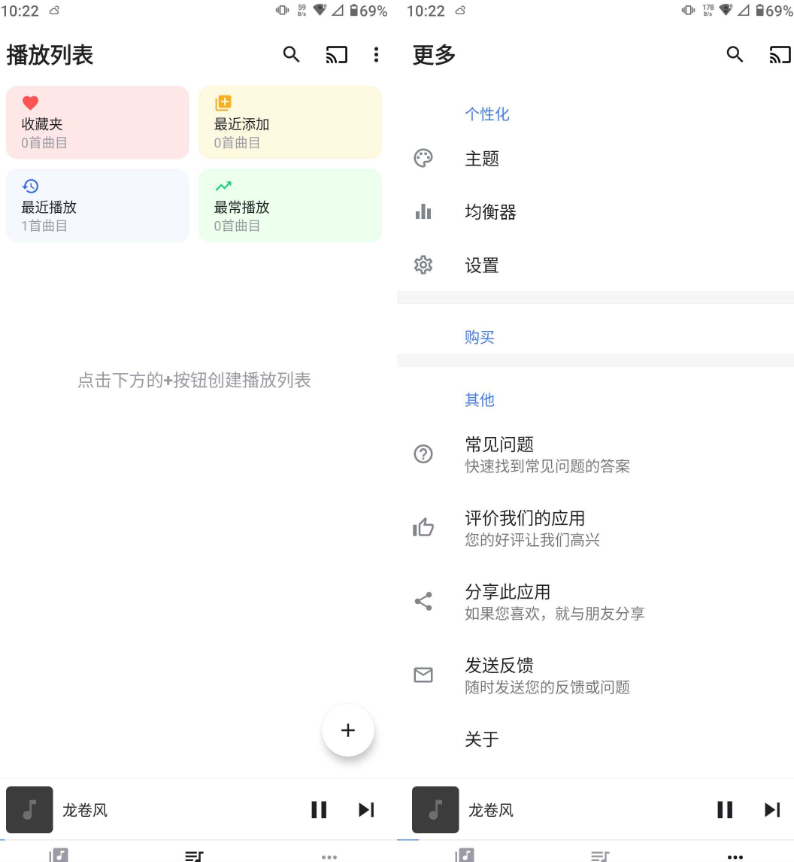Viewport: 794px width, 862px height.
Task: Open the 最近播放 history card
Action: click(97, 206)
